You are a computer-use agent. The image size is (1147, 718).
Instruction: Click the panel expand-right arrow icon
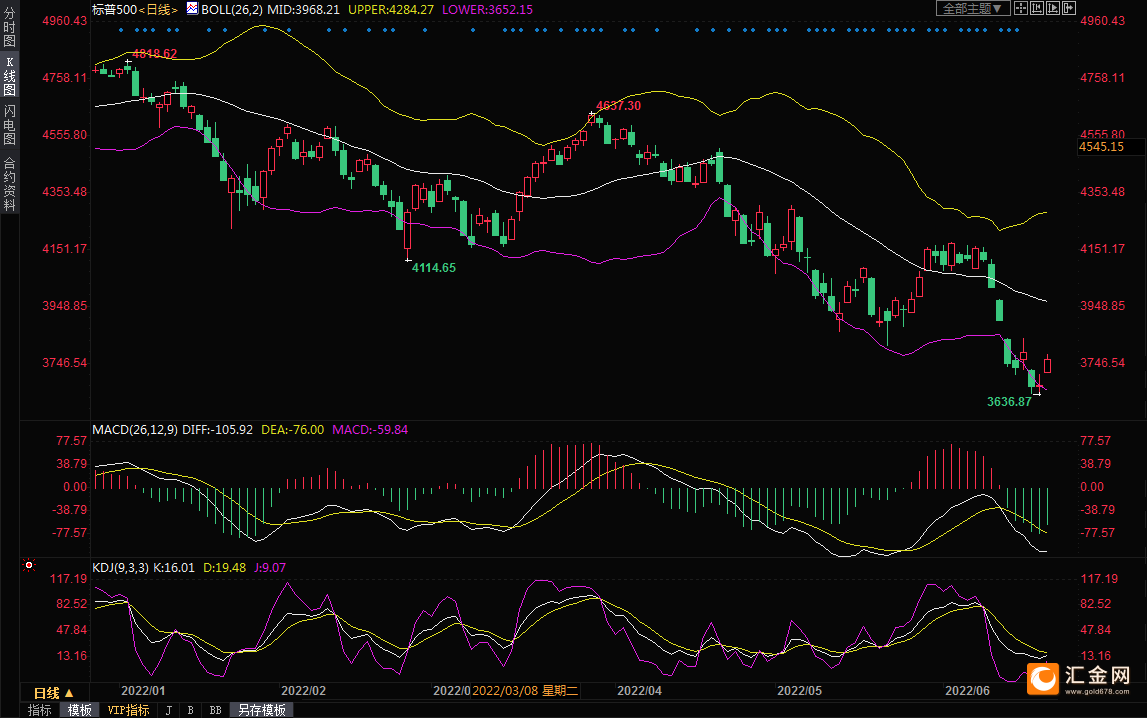(1069, 8)
